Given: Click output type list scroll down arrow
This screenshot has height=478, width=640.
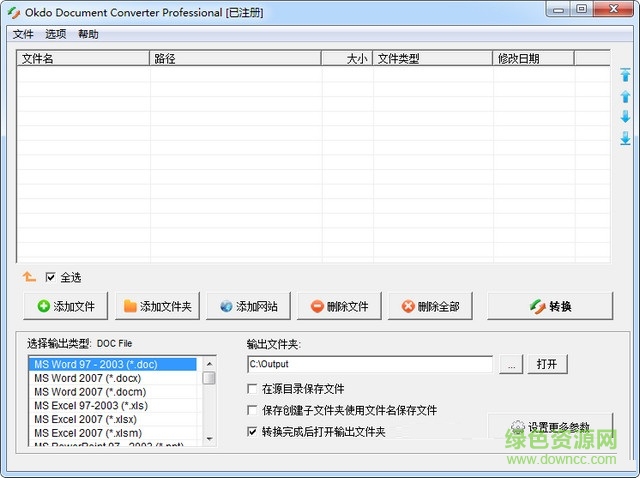Looking at the screenshot, I should pos(209,439).
